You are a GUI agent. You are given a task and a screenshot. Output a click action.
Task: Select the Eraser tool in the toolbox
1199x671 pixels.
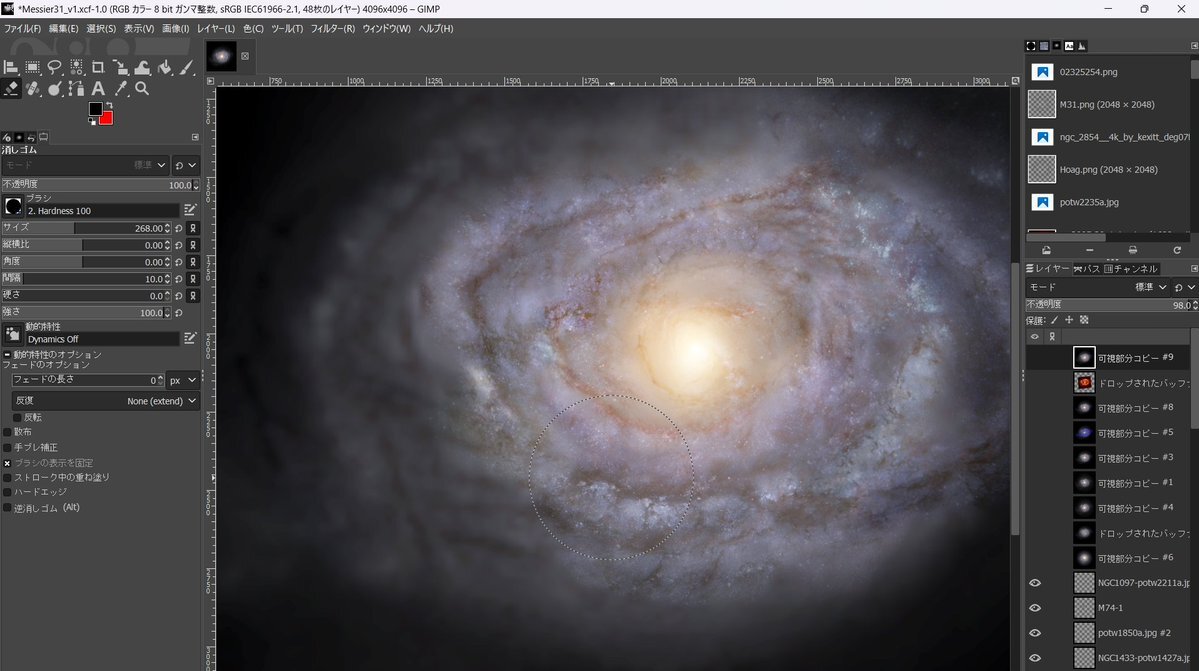(11, 89)
